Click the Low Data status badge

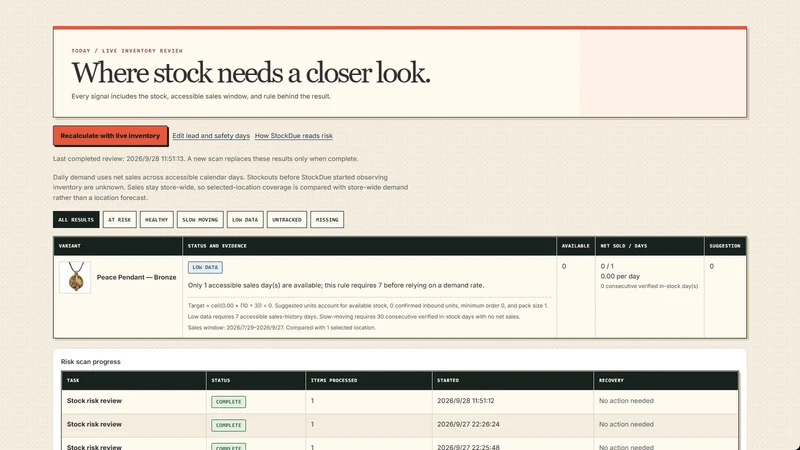205,267
